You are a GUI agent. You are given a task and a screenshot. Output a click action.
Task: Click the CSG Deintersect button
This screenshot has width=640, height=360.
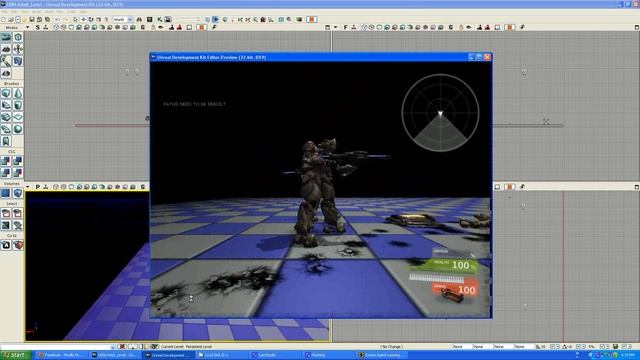[x=18, y=173]
